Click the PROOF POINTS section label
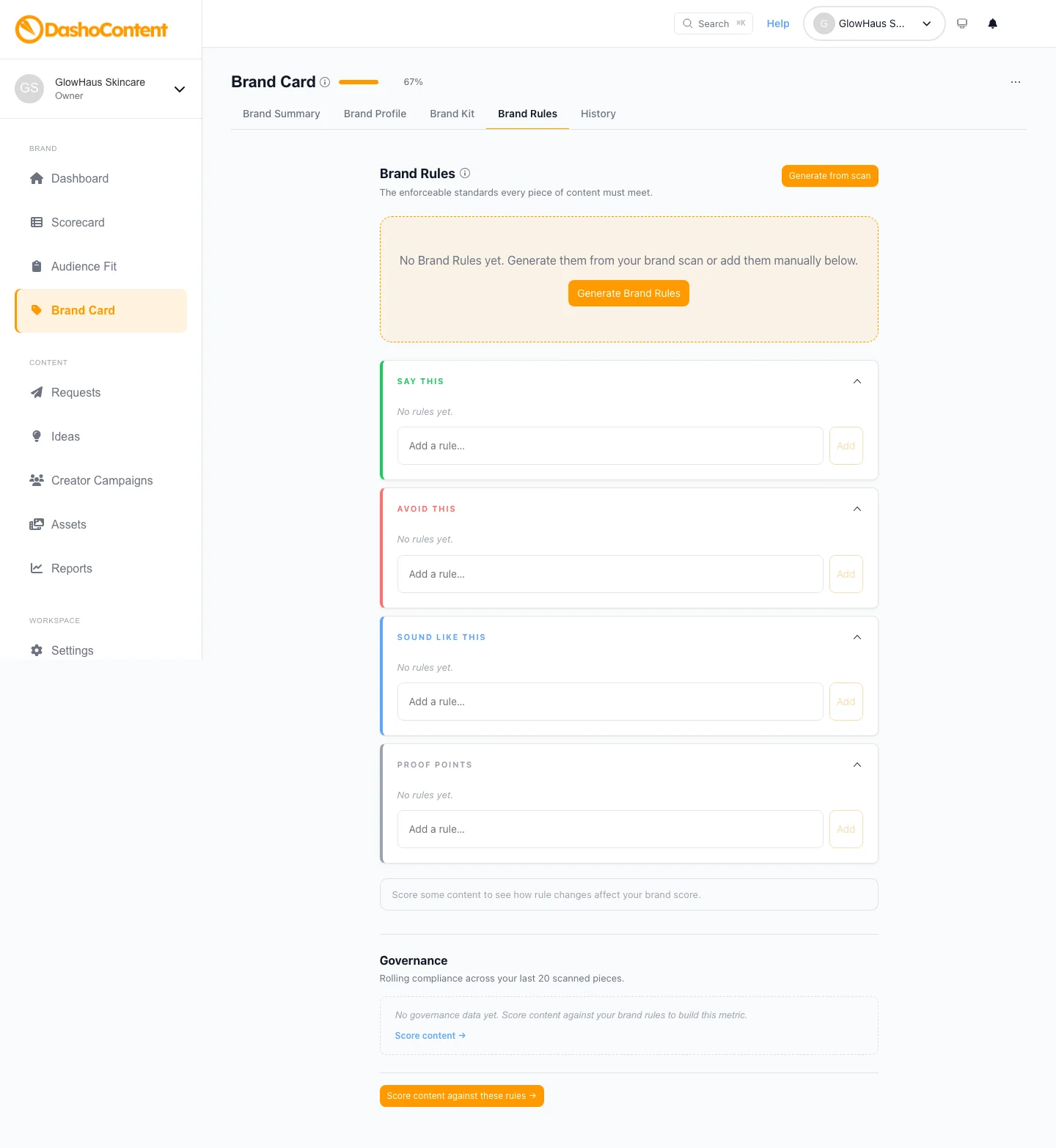1056x1148 pixels. pyautogui.click(x=435, y=765)
